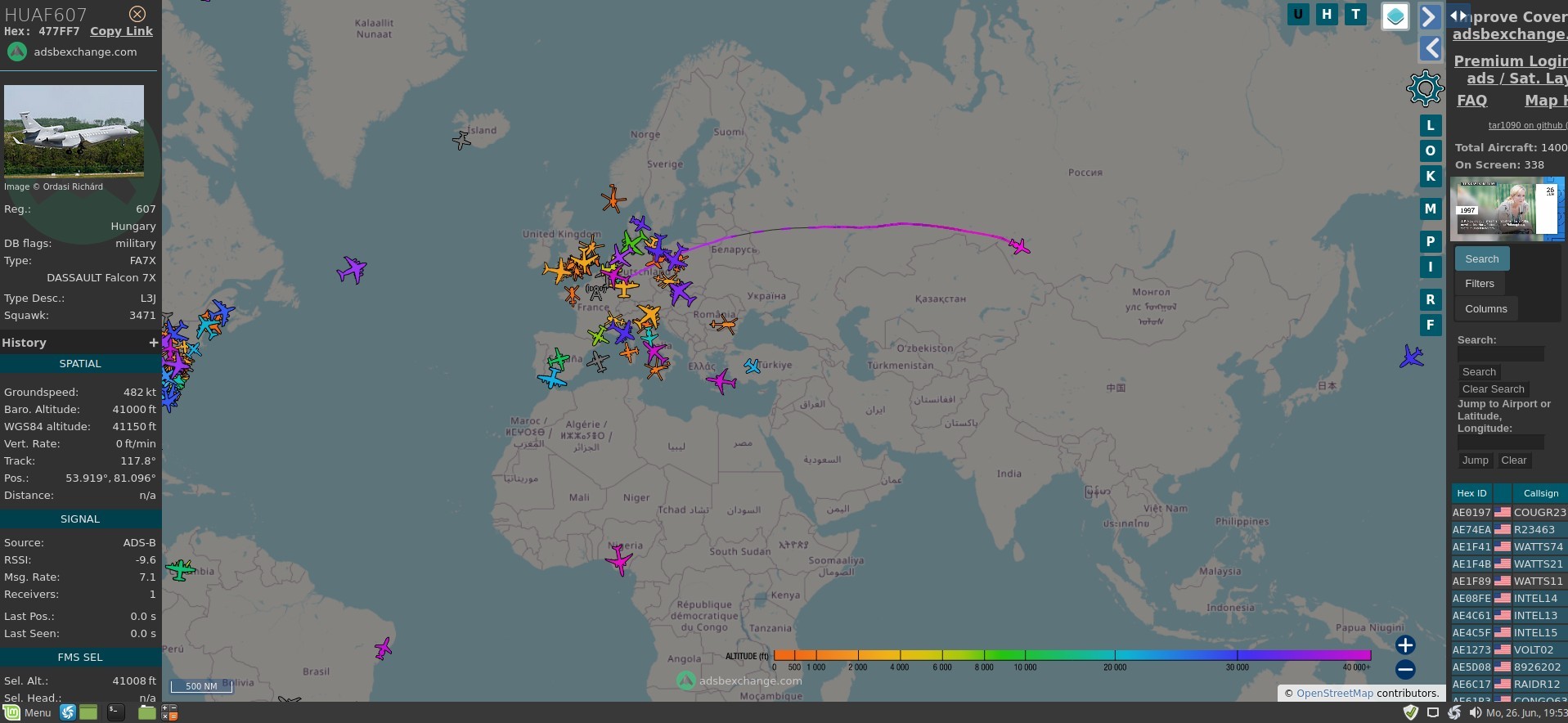Toggle the K map button

[x=1430, y=176]
